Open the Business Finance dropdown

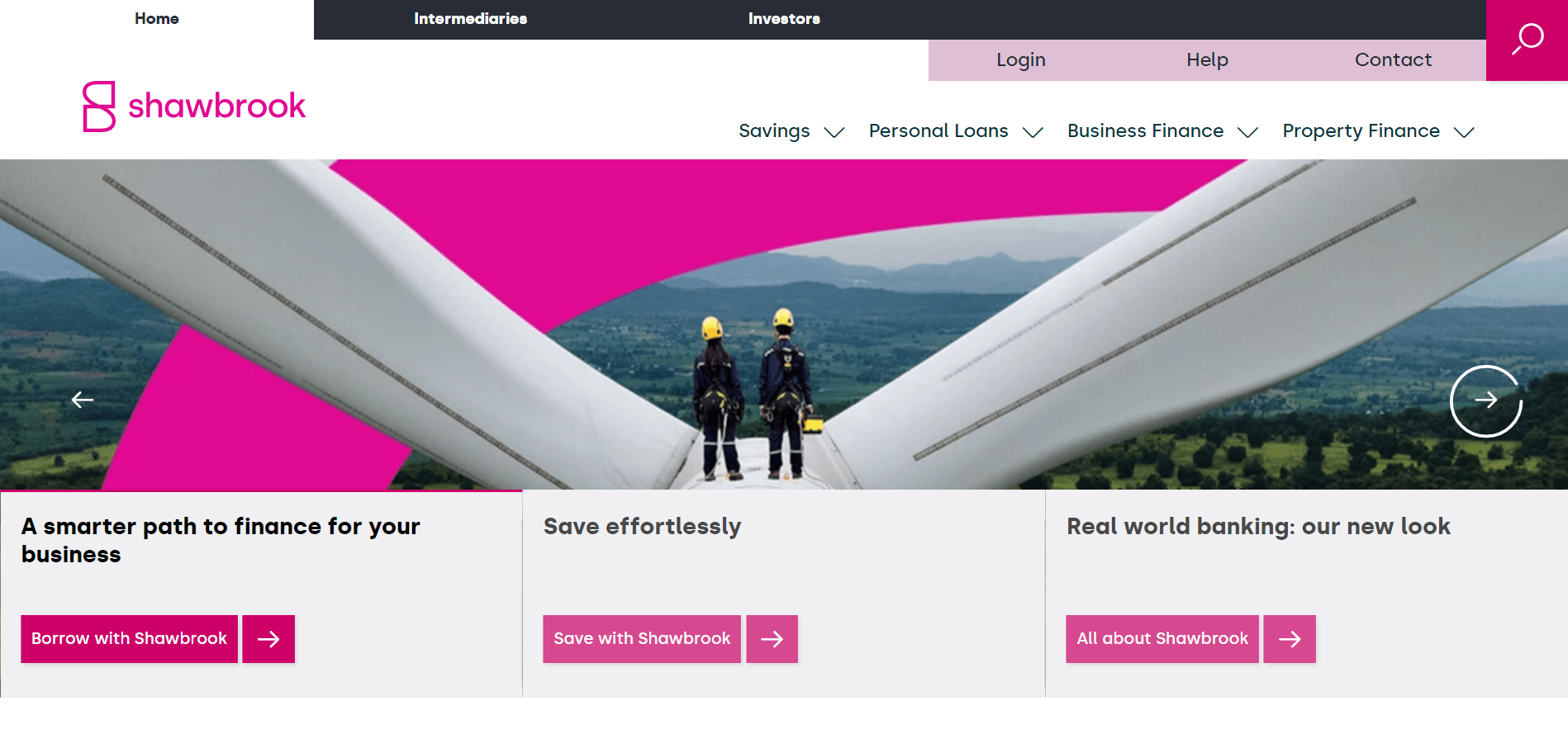[x=1162, y=131]
